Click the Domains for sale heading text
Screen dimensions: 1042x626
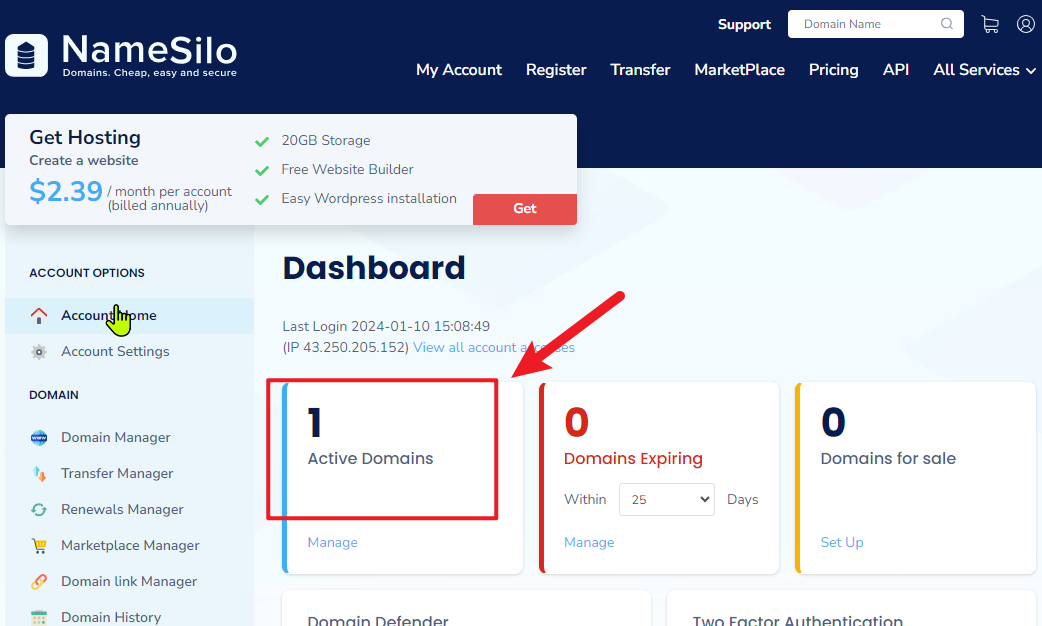pos(888,459)
